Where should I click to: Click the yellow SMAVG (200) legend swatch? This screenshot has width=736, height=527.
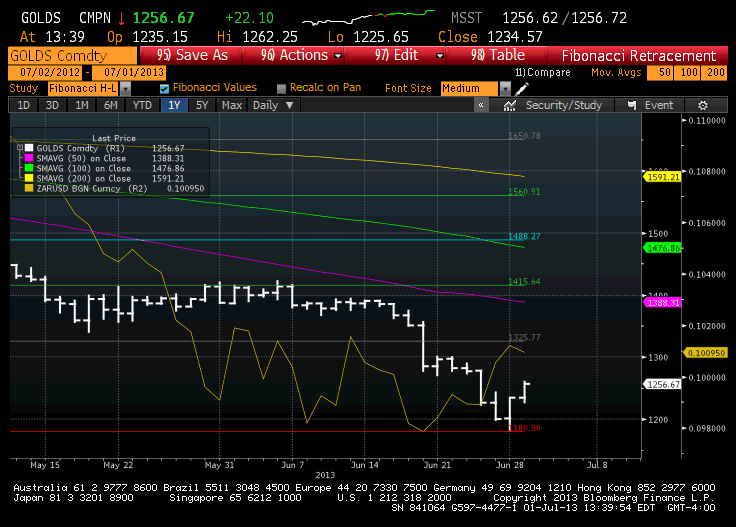click(x=29, y=178)
